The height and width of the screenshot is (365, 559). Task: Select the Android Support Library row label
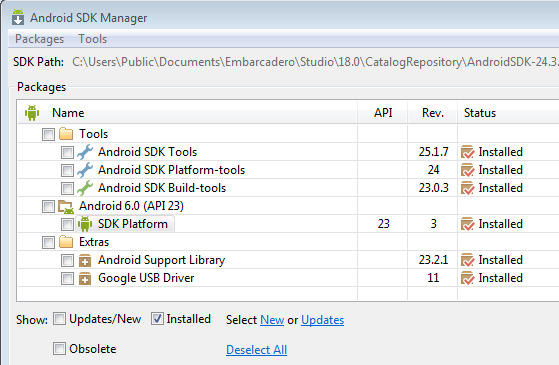coord(161,260)
